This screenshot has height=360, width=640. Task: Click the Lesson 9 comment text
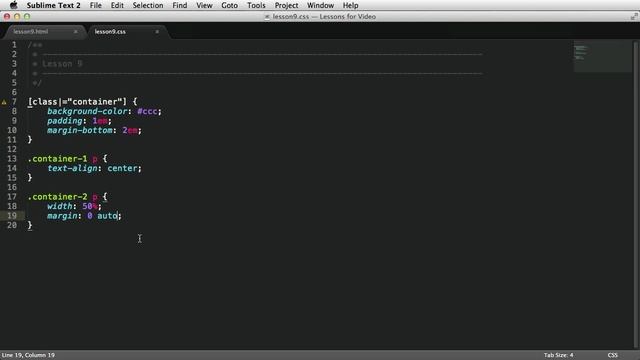click(x=62, y=64)
